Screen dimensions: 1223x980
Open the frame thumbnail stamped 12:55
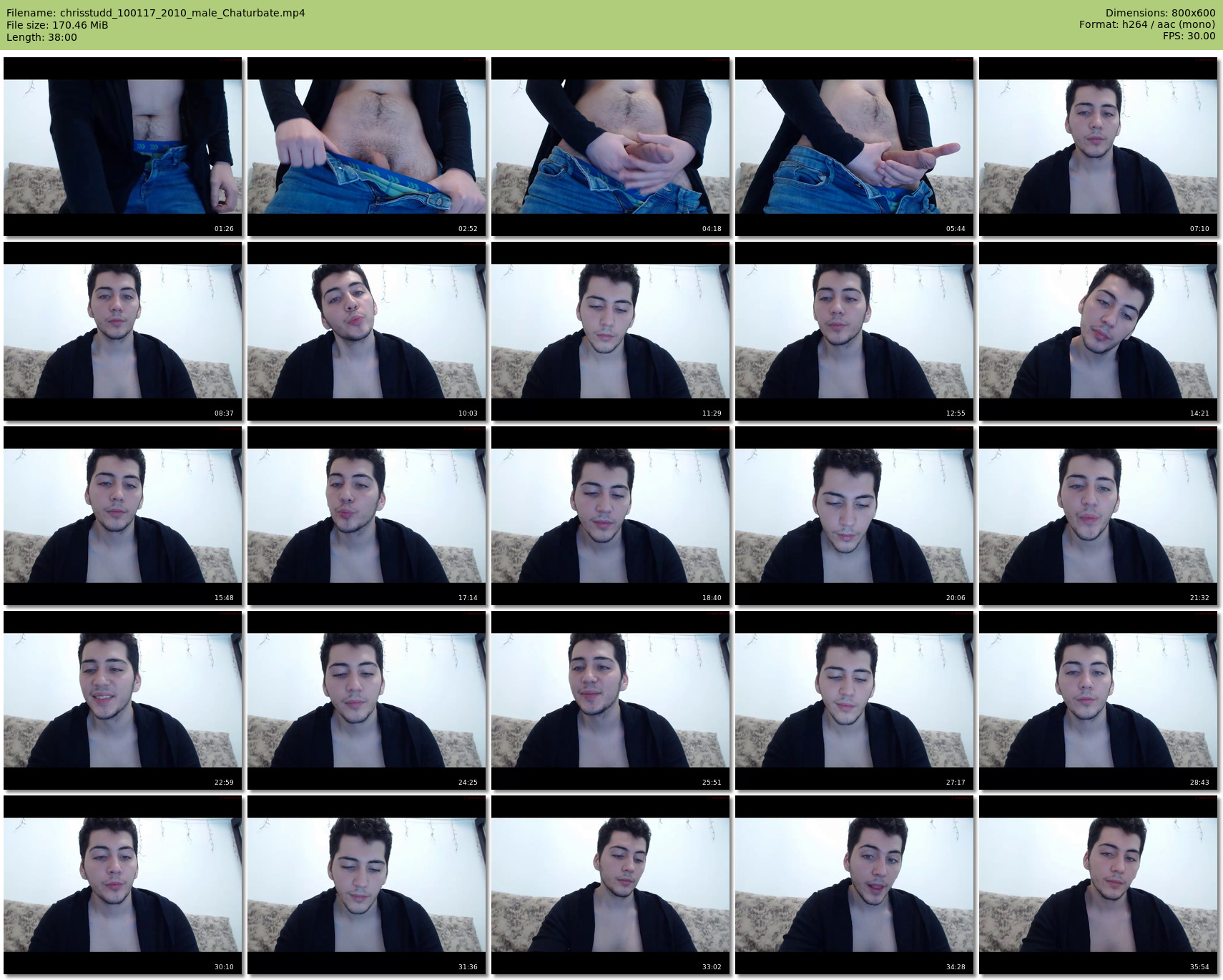(x=855, y=331)
